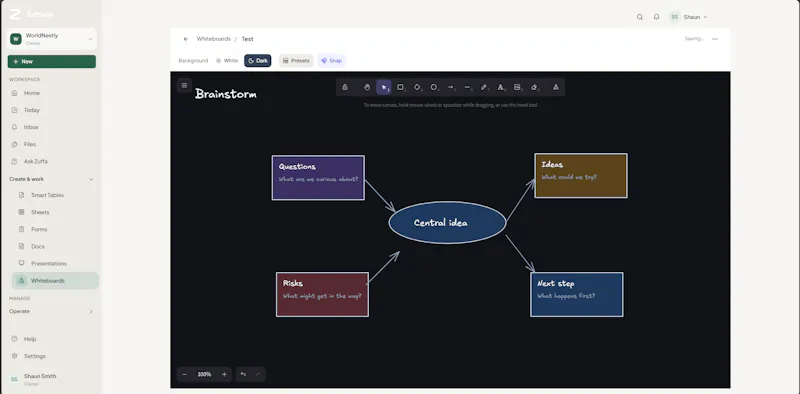Screen dimensions: 800x394
Task: Toggle the canvas lock tool
Action: pyautogui.click(x=344, y=87)
